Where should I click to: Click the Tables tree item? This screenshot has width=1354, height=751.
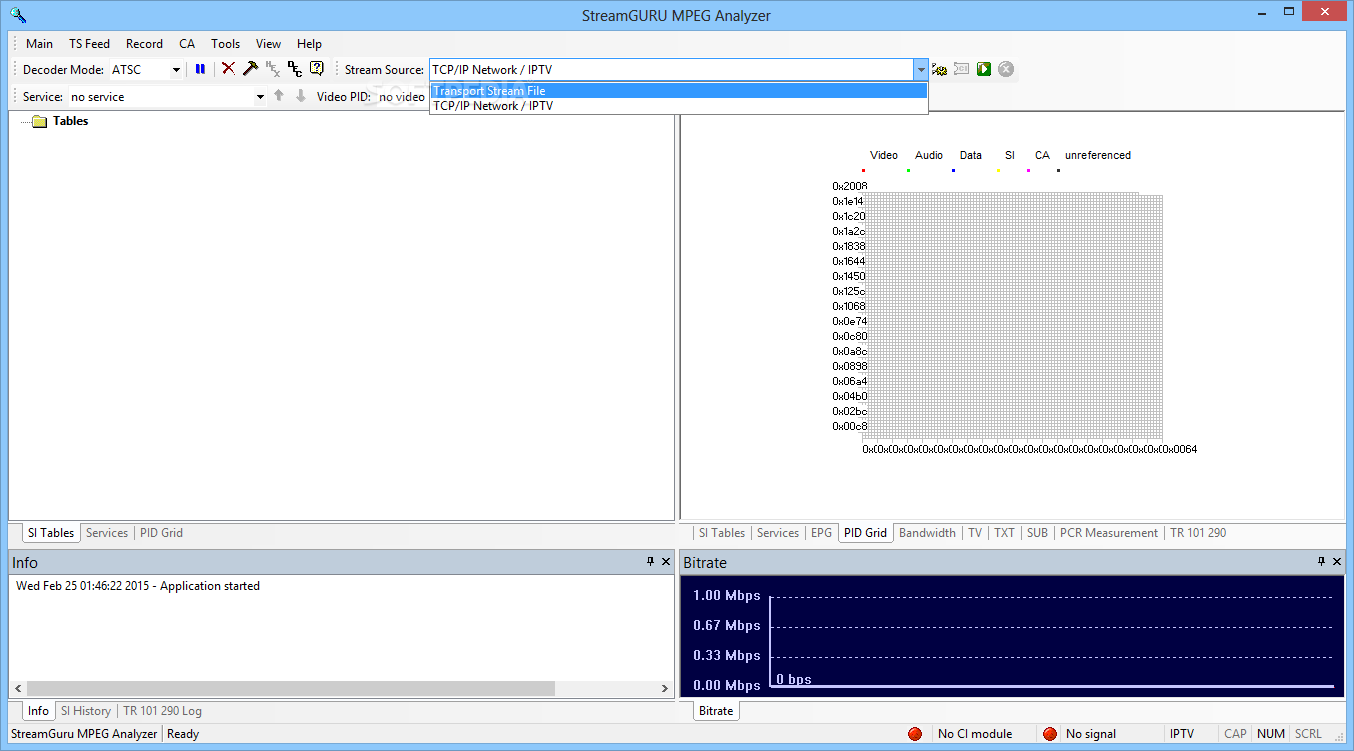click(71, 121)
